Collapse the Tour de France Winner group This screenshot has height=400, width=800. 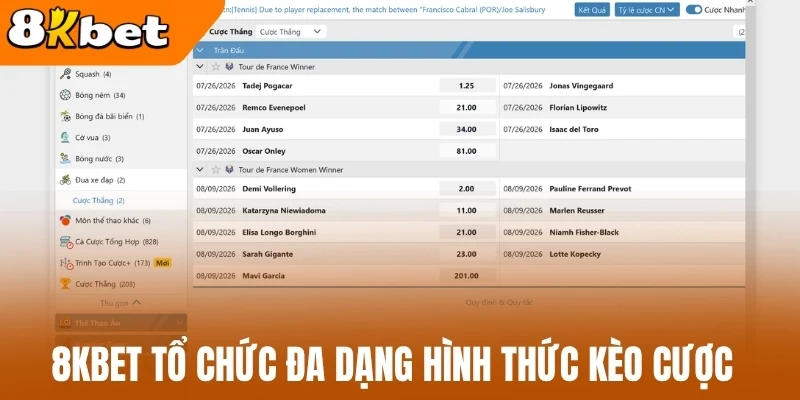[x=200, y=67]
